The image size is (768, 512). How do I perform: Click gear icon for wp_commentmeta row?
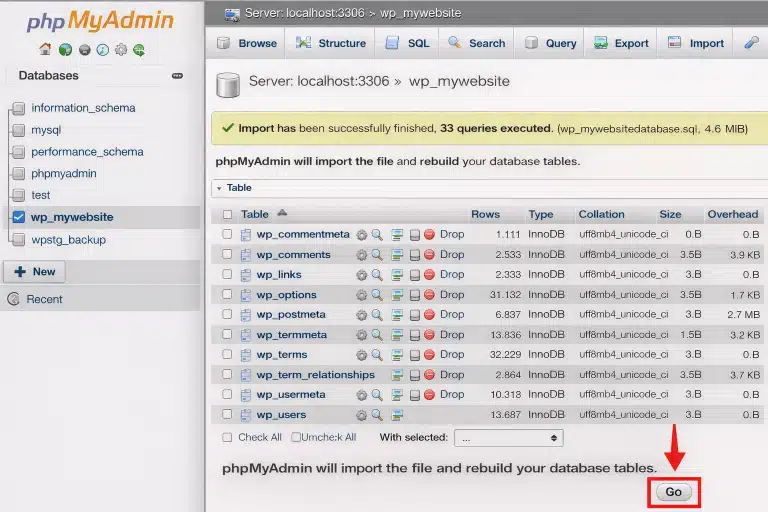coord(361,235)
